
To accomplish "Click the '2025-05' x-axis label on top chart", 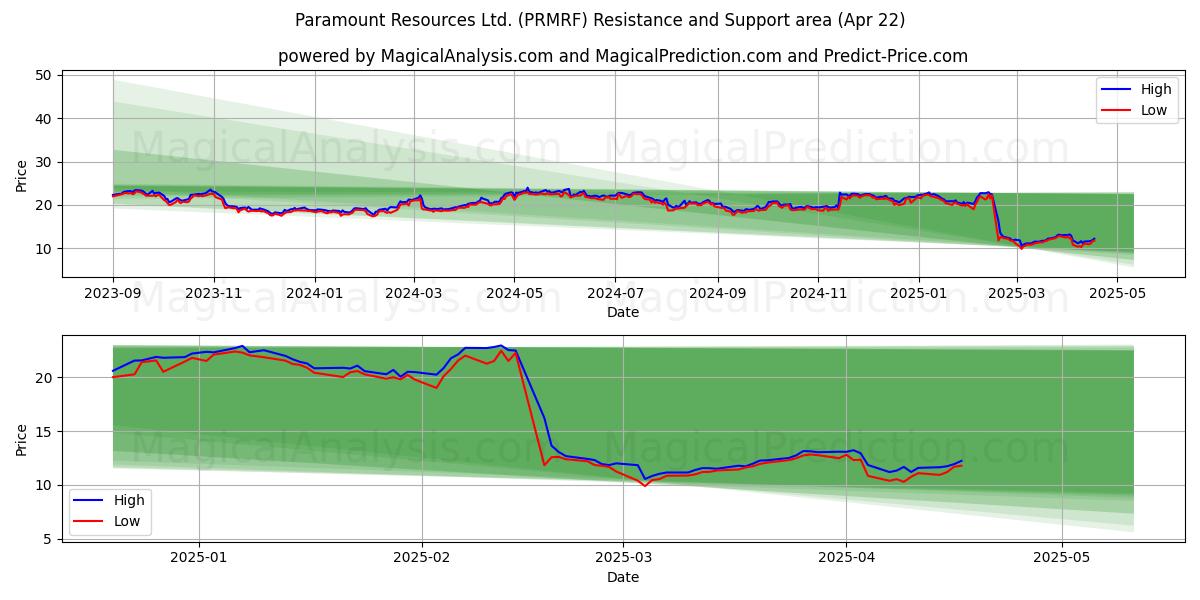I will click(x=1117, y=295).
